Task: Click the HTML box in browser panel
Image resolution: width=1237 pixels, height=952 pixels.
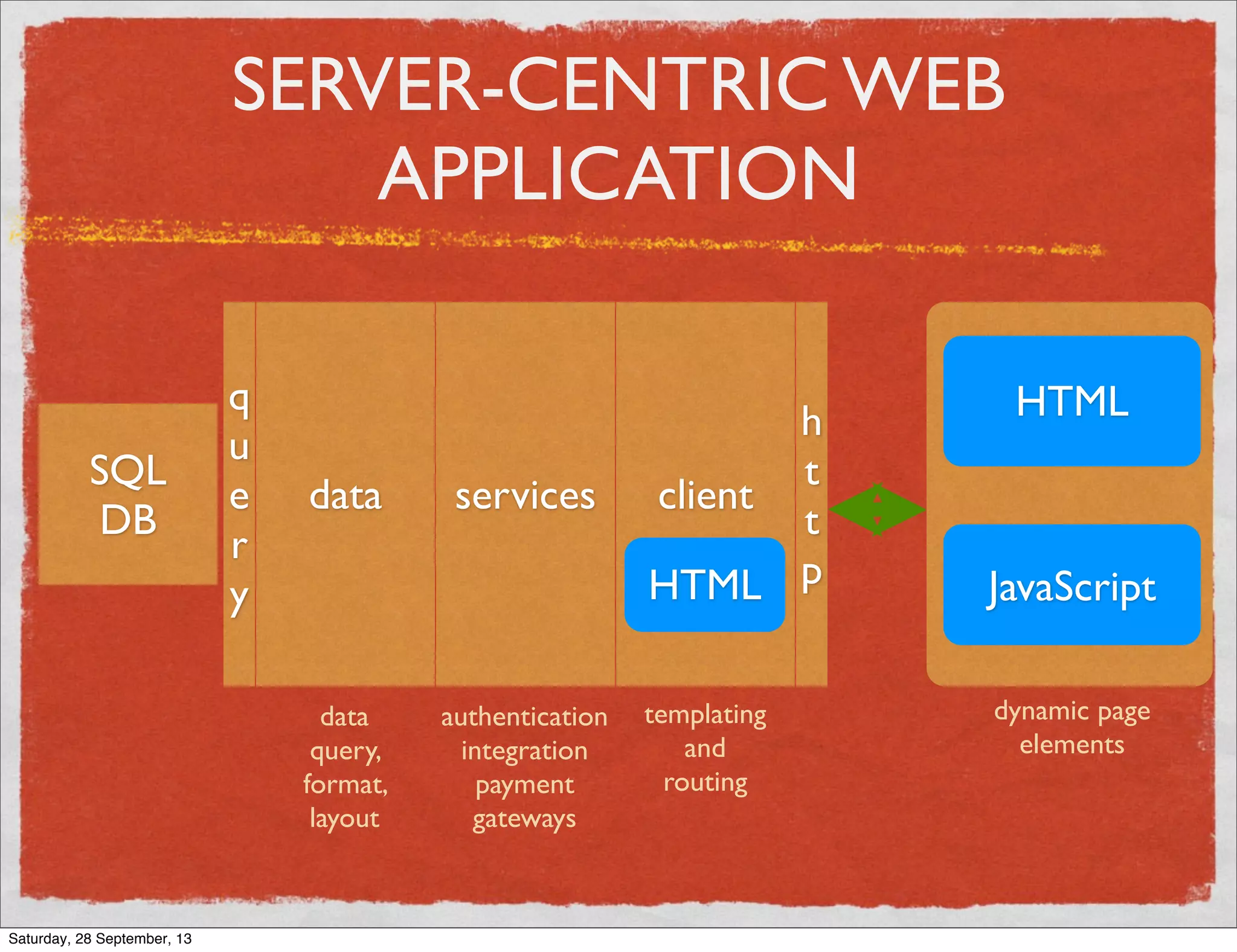Action: tap(1072, 401)
